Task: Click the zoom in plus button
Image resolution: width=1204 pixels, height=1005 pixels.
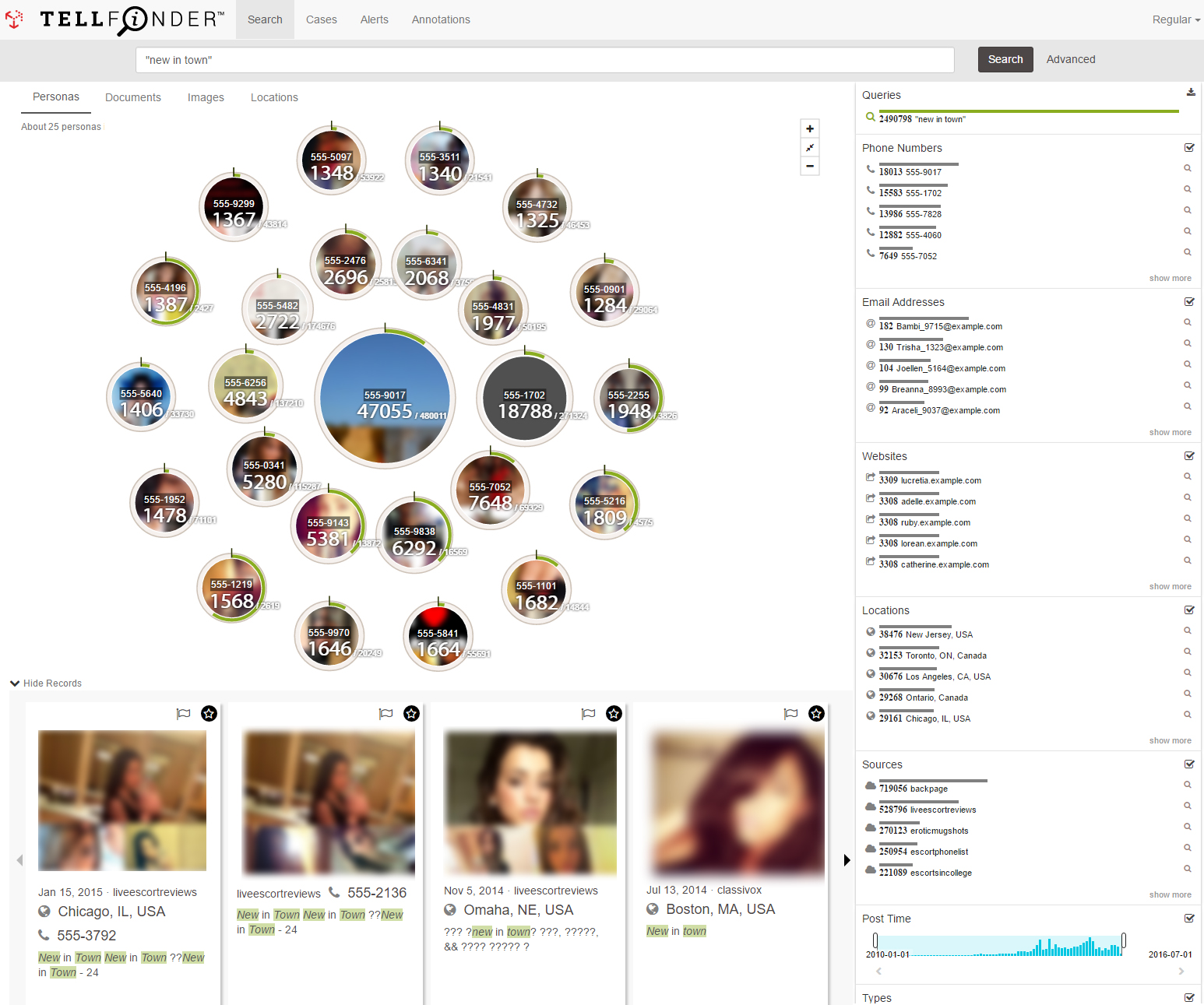Action: 810,129
